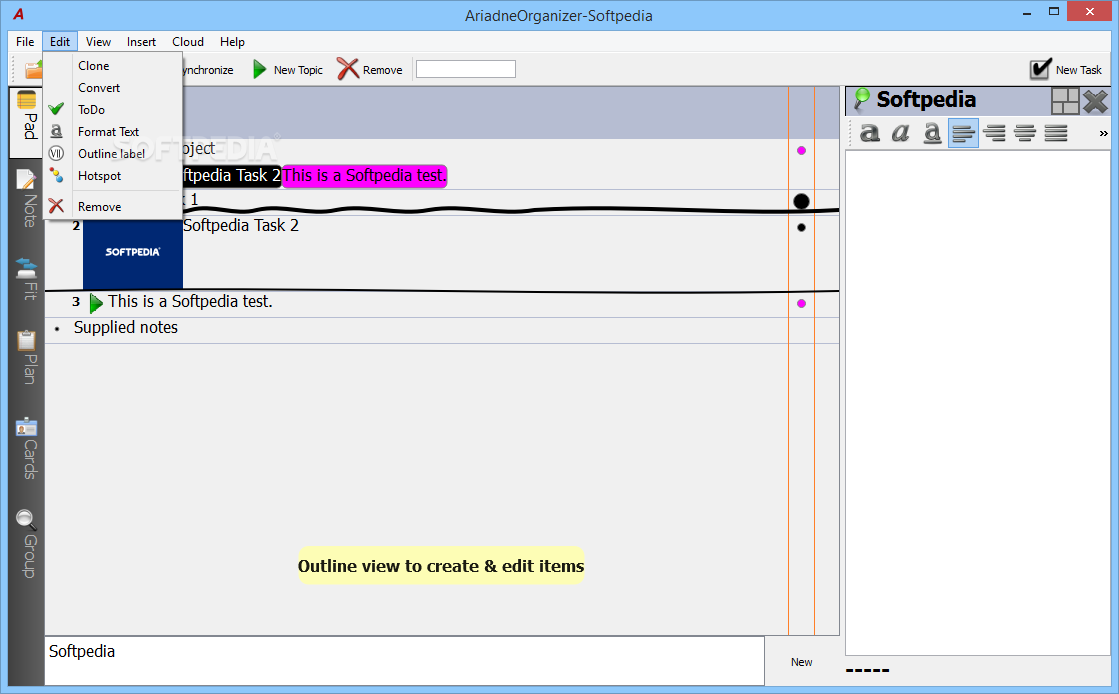Click the italic text format icon
This screenshot has width=1119, height=694.
click(x=901, y=133)
